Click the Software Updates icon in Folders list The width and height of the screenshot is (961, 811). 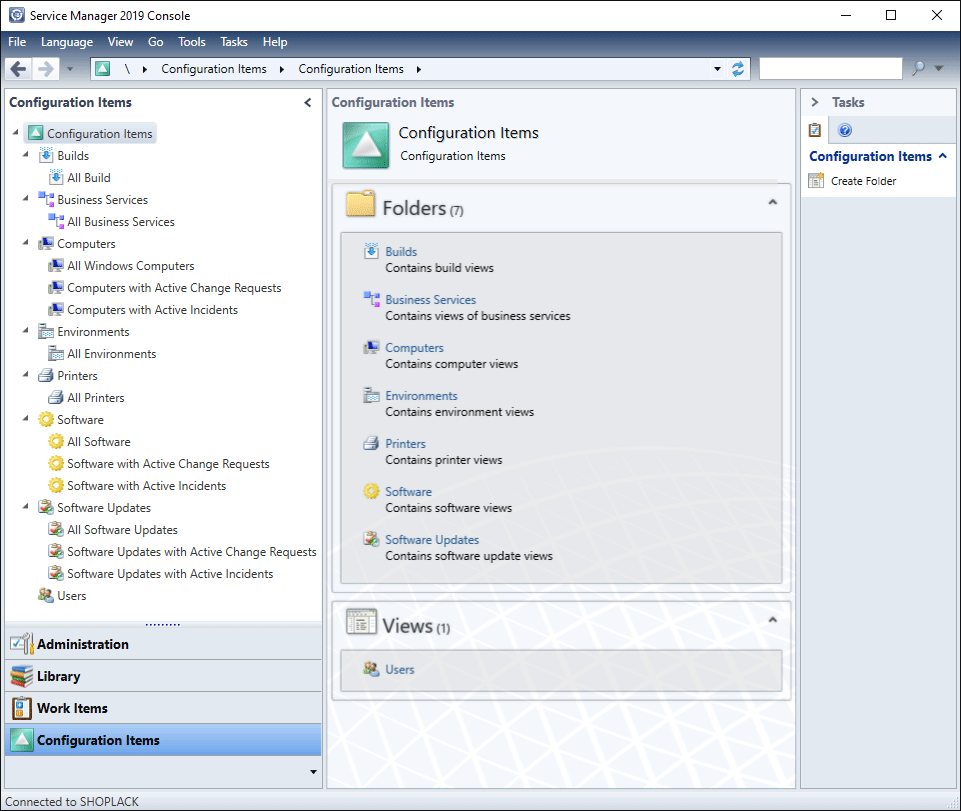(371, 539)
